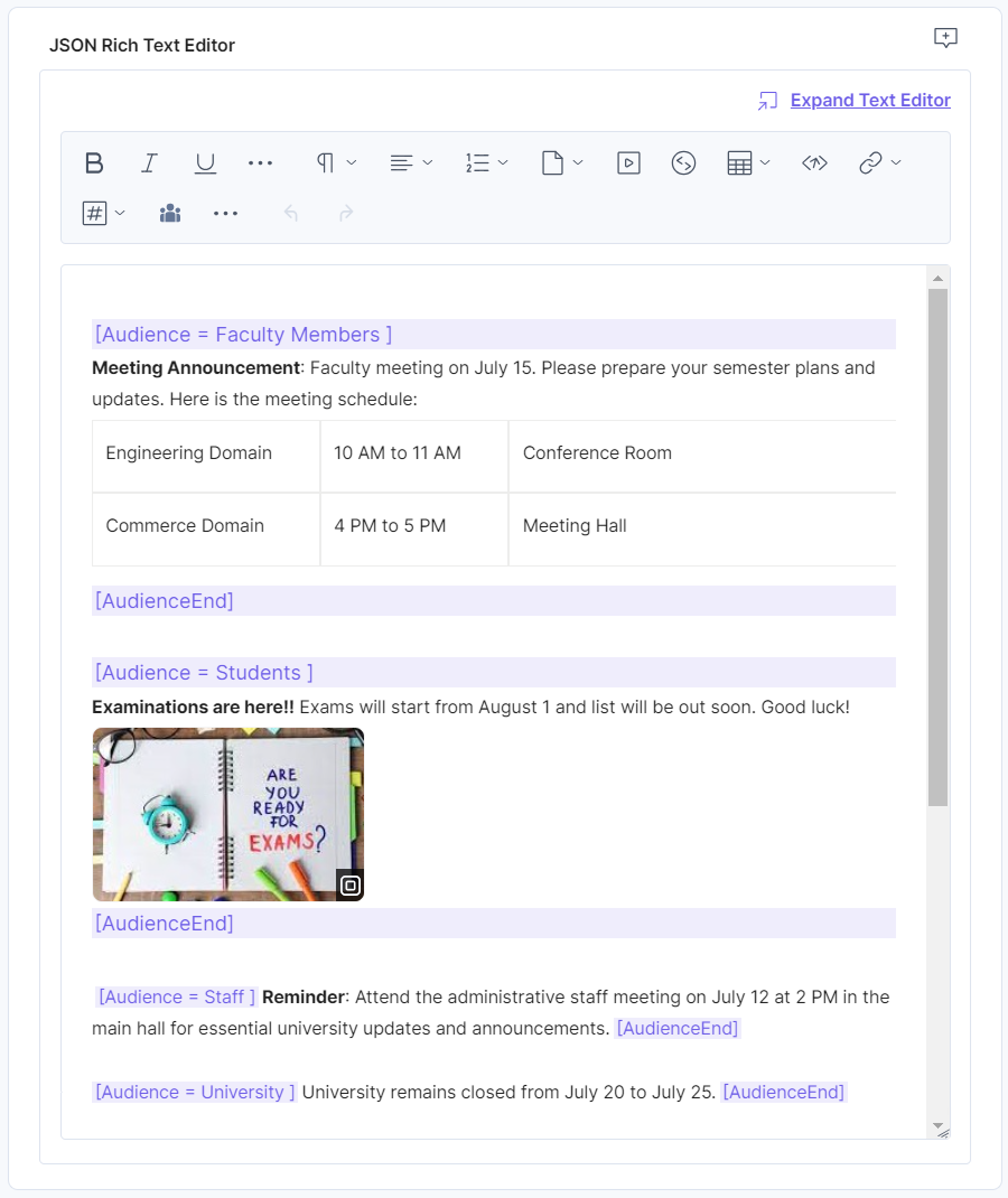Click the Audience = Staff tag

click(177, 997)
